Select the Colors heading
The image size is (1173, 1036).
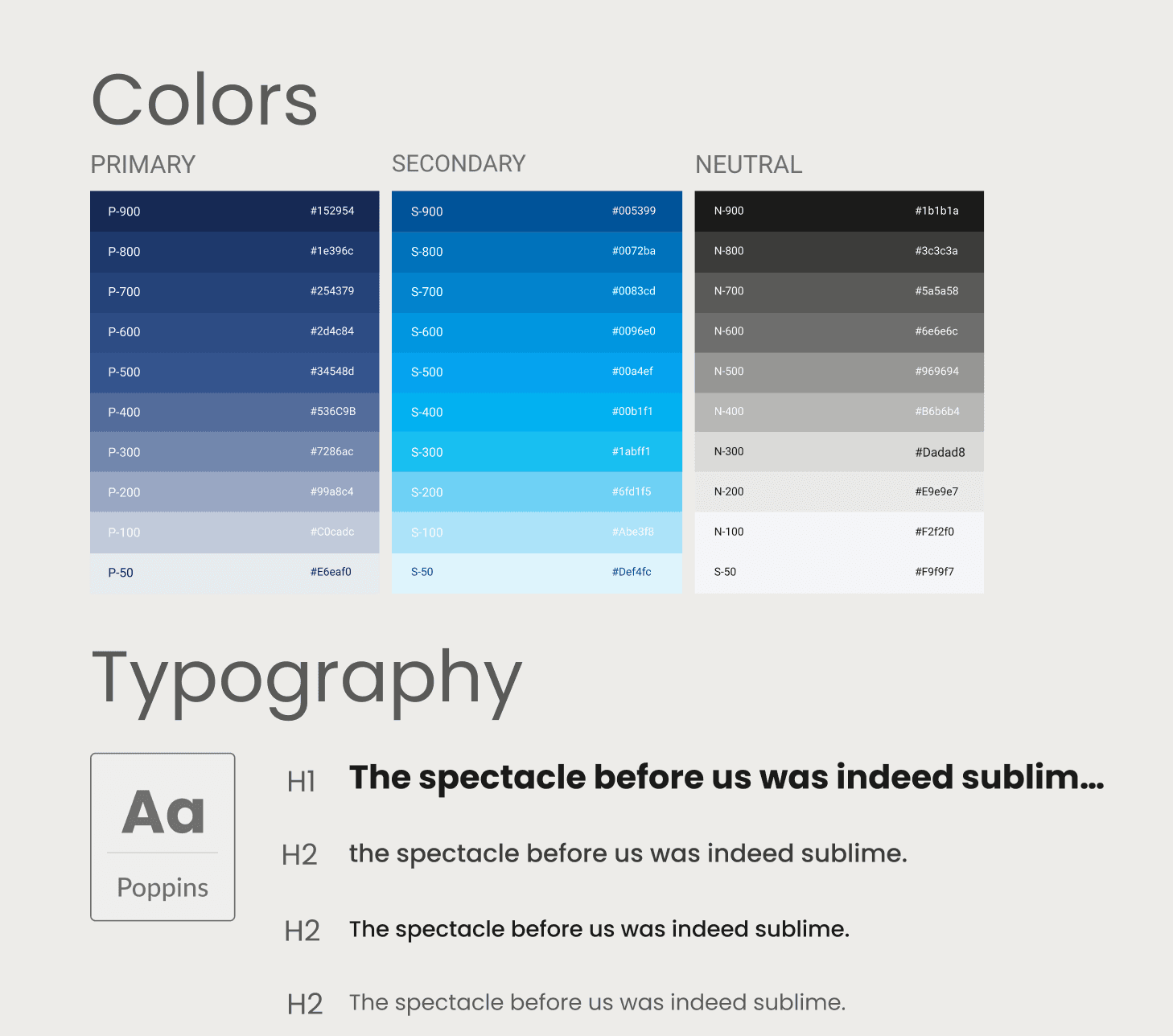click(x=204, y=100)
